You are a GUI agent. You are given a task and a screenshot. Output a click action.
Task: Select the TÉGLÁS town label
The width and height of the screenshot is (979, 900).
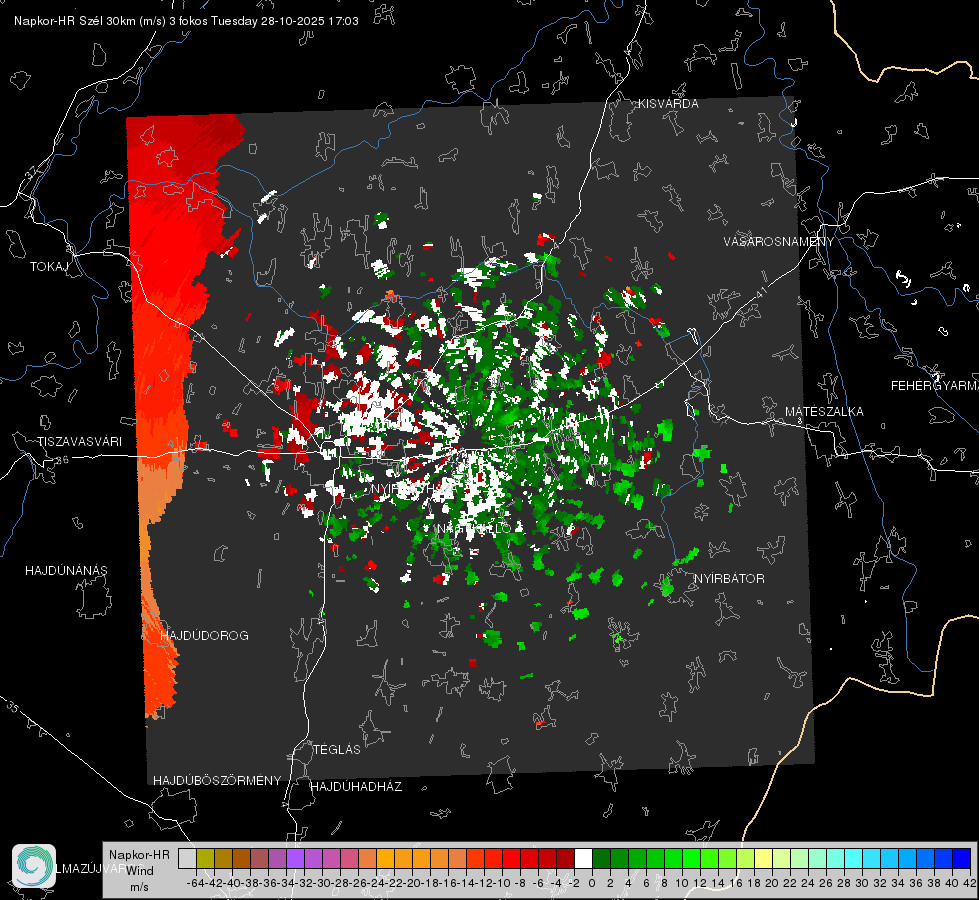tap(337, 749)
